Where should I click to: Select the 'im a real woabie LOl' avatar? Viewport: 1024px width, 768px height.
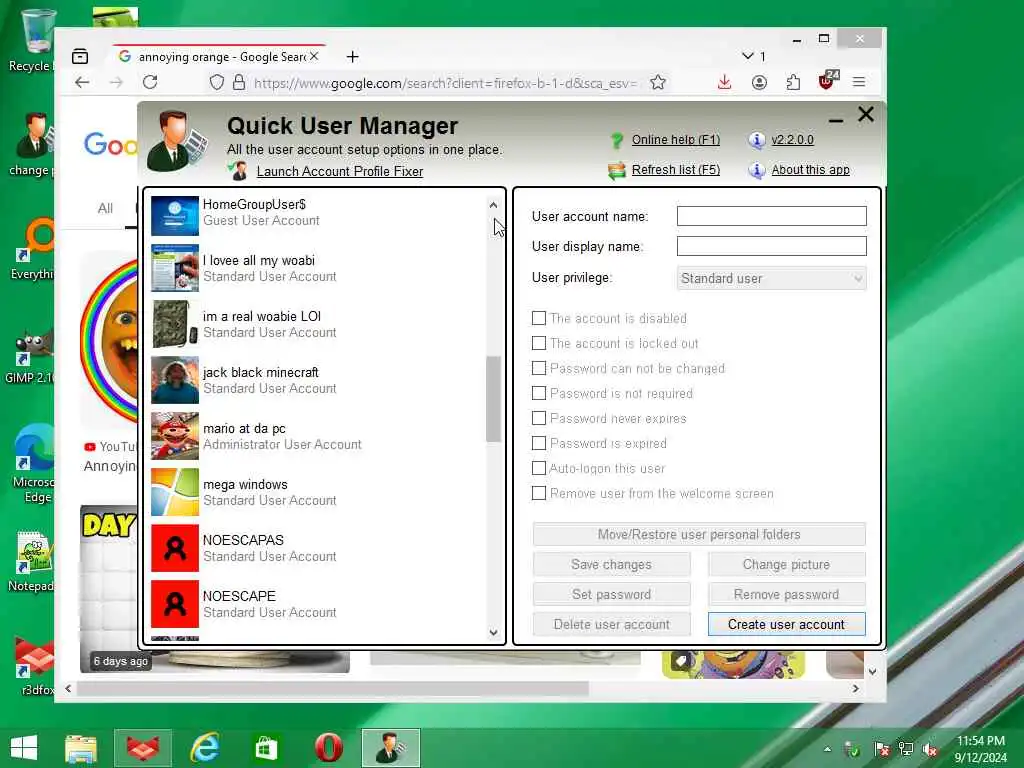(x=174, y=324)
